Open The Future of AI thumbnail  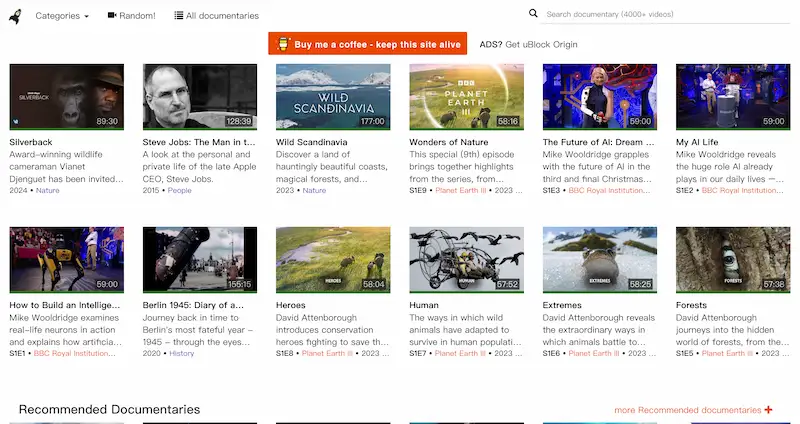coord(599,96)
